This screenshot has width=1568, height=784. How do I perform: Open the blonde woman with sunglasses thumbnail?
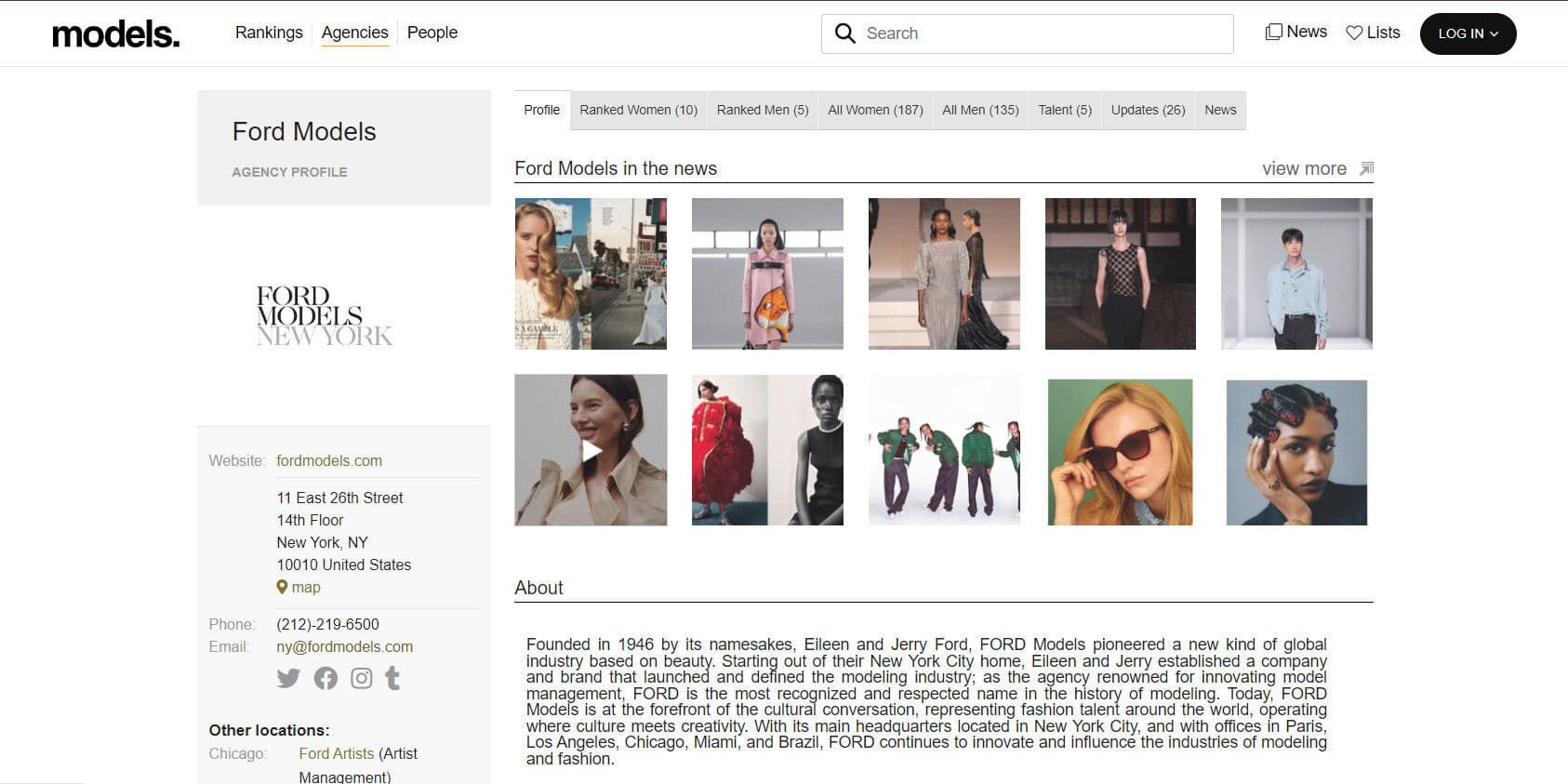tap(1121, 452)
